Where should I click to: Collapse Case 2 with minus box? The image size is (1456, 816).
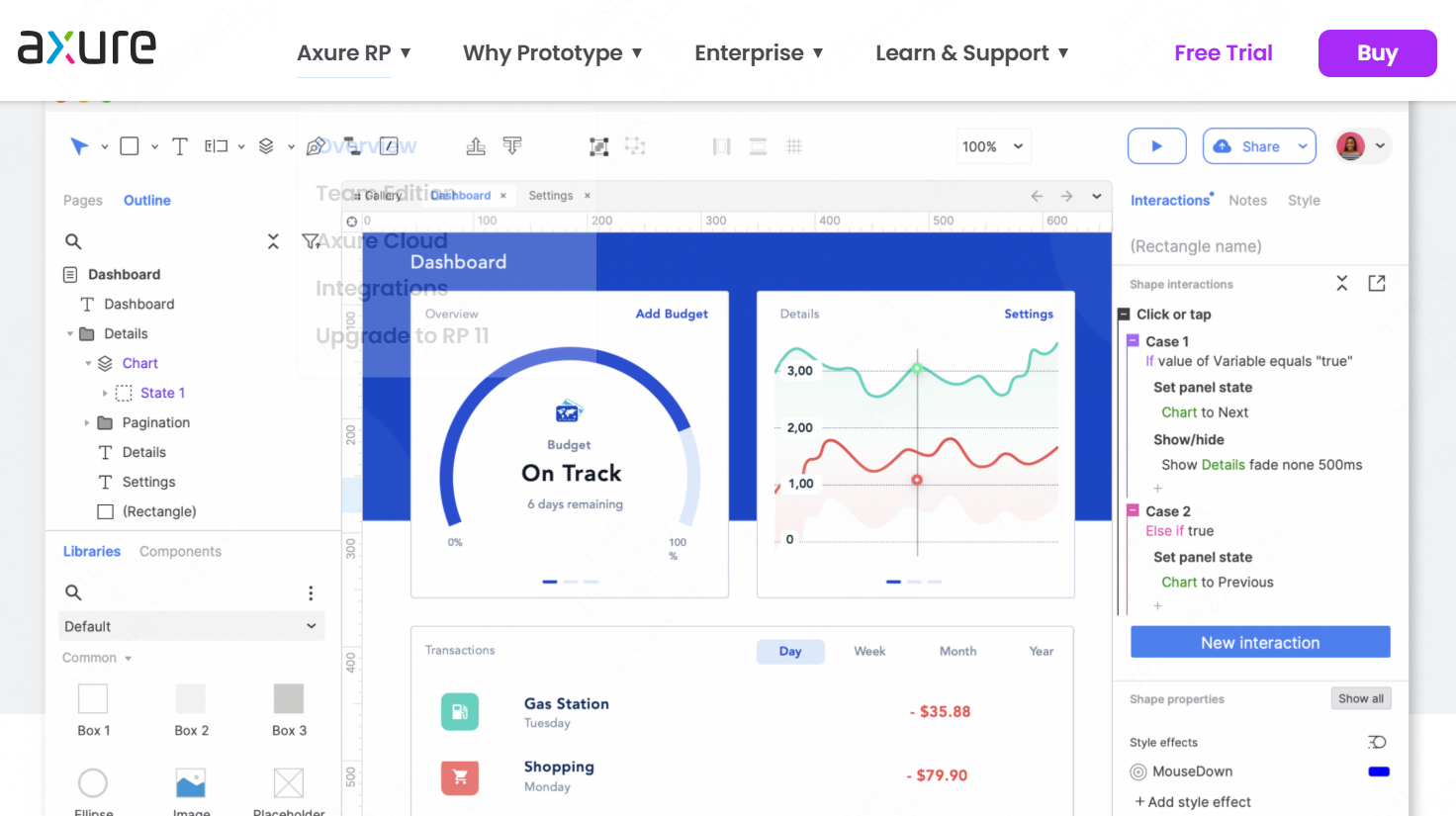(1134, 511)
